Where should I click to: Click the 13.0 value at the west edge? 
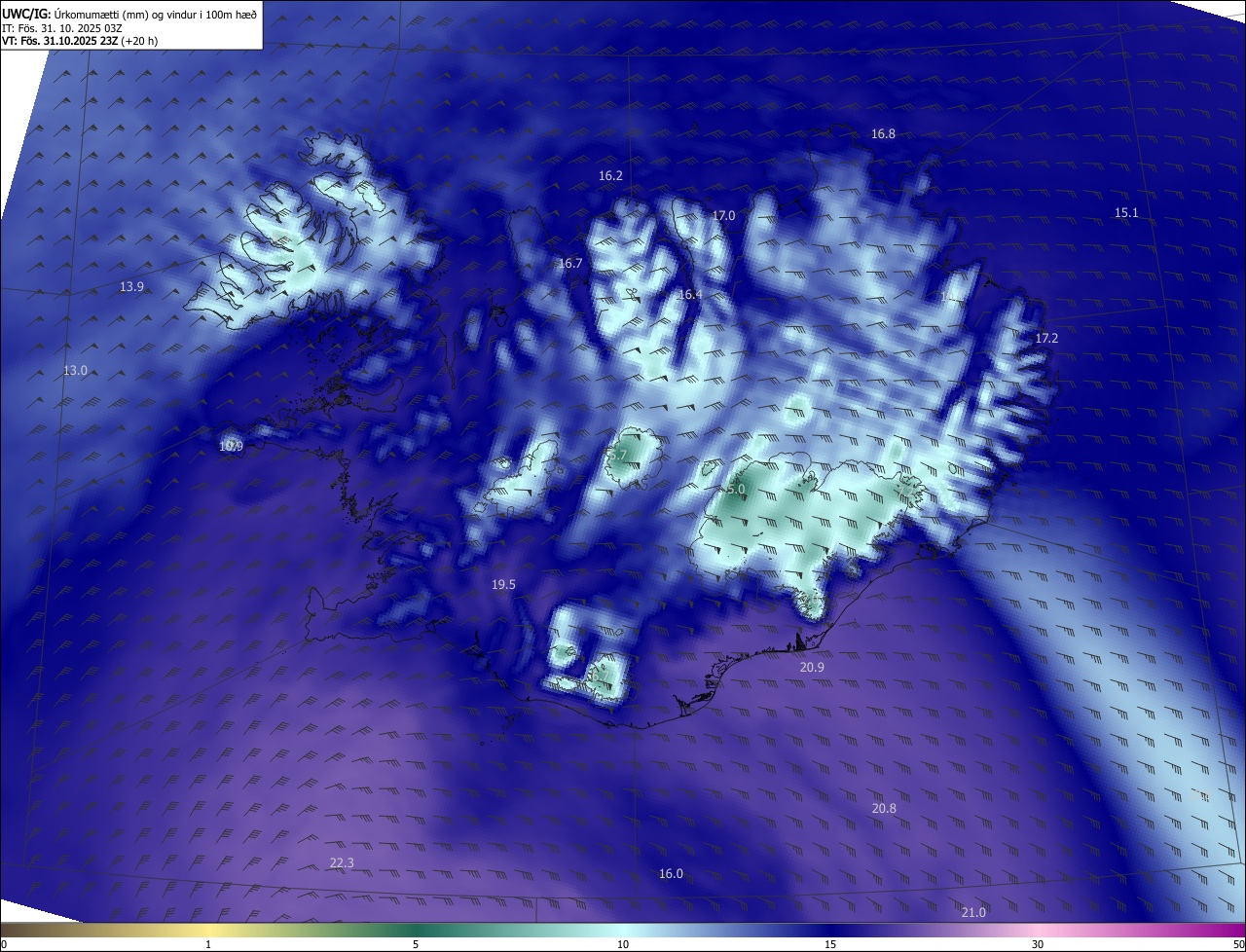coord(75,371)
